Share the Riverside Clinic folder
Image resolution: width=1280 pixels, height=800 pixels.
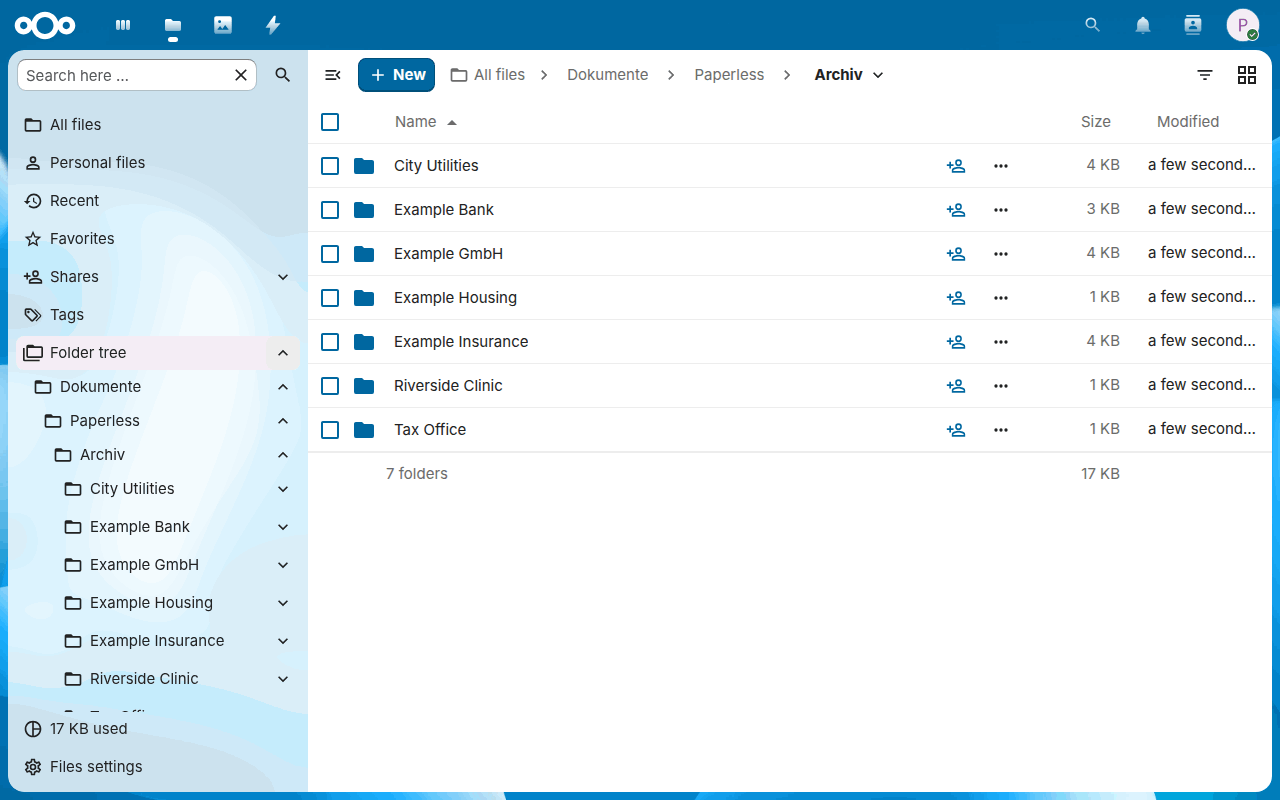956,386
